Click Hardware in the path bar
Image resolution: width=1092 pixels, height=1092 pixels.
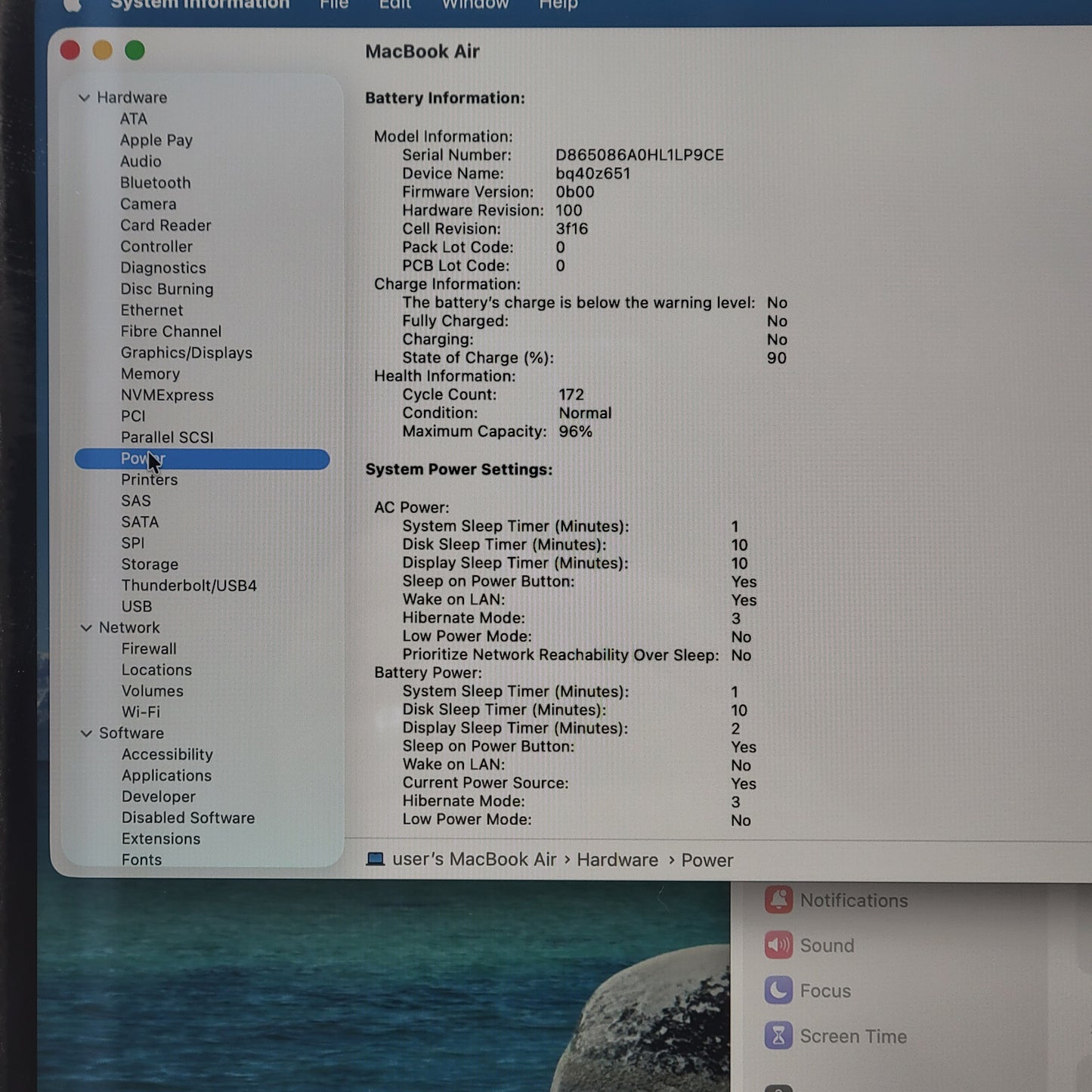(617, 860)
